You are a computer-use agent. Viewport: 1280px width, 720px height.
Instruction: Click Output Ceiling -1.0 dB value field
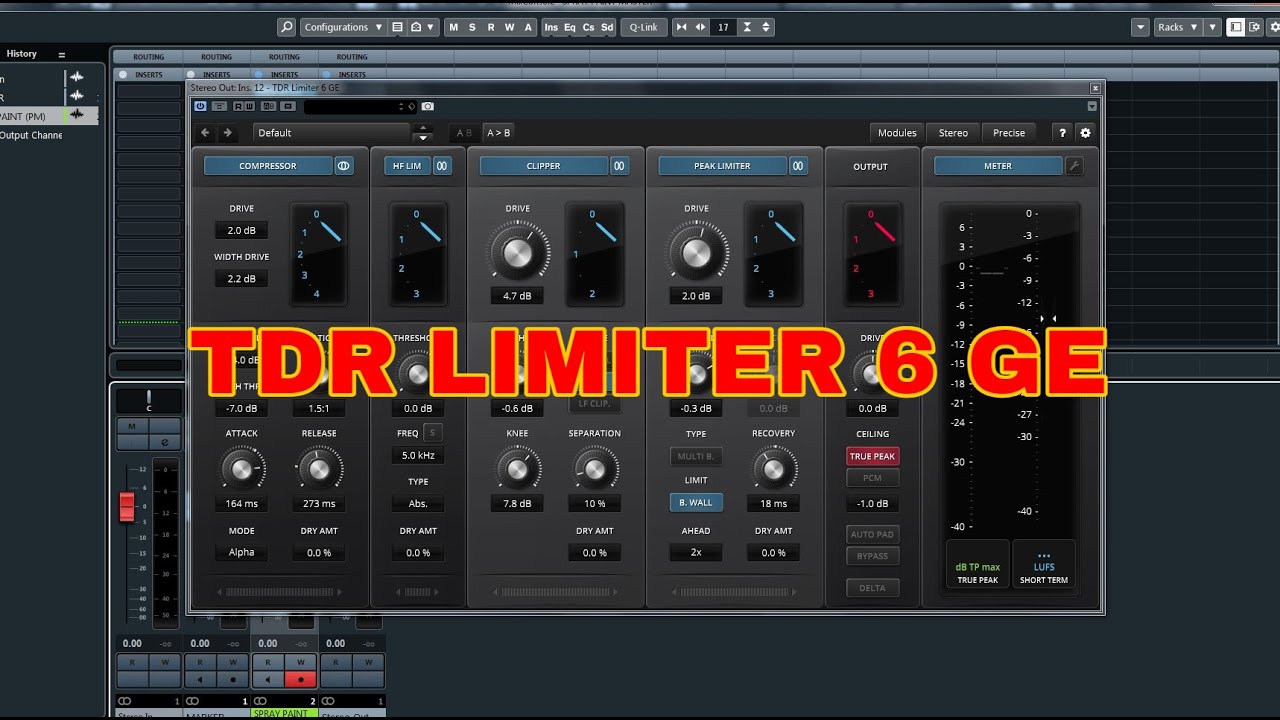pyautogui.click(x=872, y=504)
